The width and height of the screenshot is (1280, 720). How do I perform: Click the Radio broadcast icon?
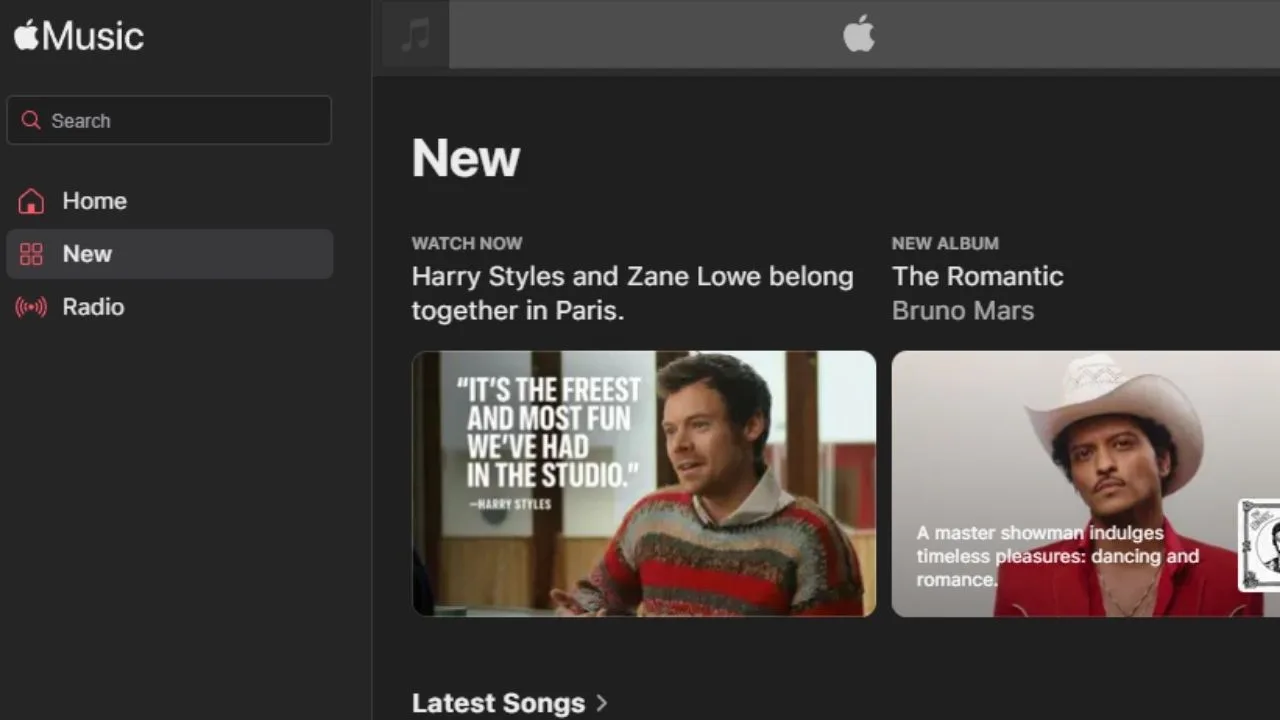coord(31,307)
